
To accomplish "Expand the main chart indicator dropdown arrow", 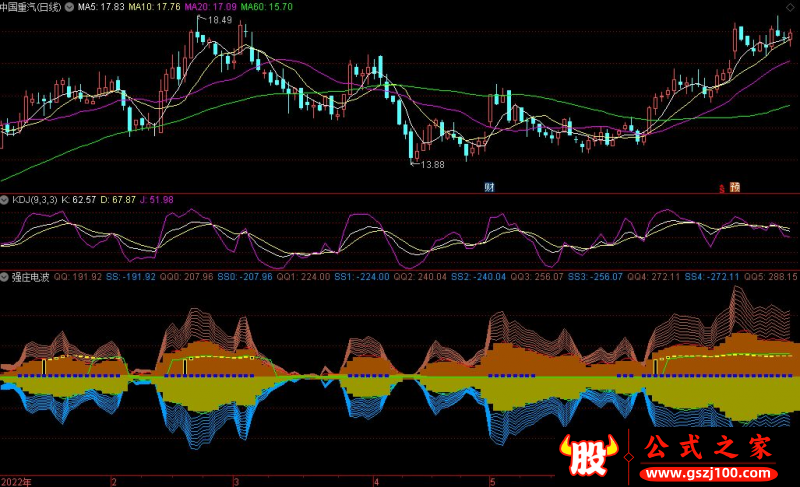I will [x=69, y=7].
